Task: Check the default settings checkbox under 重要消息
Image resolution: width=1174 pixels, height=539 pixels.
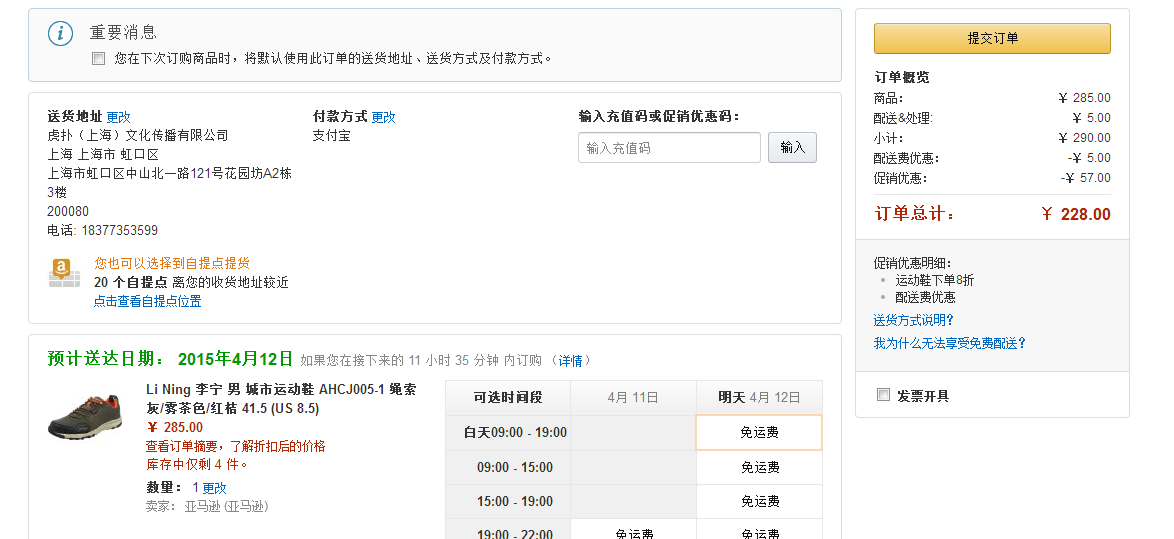Action: [98, 58]
